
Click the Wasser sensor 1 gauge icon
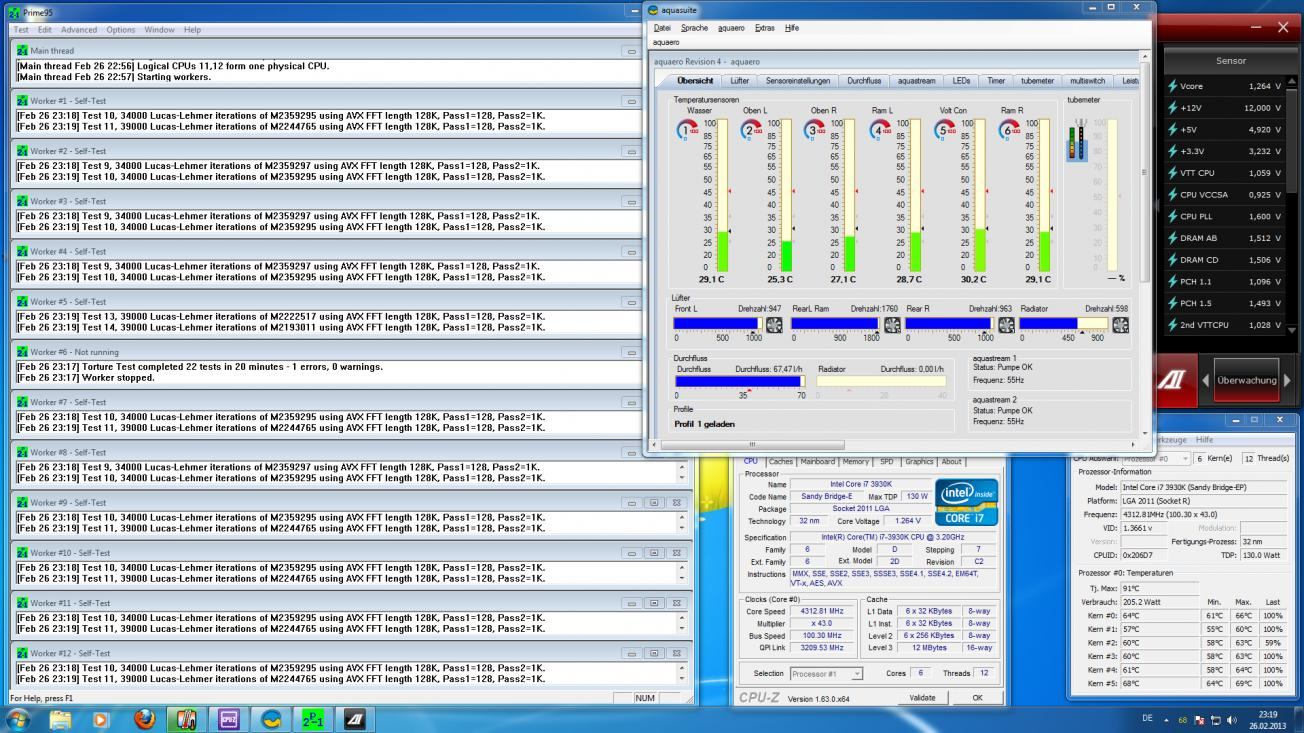687,129
